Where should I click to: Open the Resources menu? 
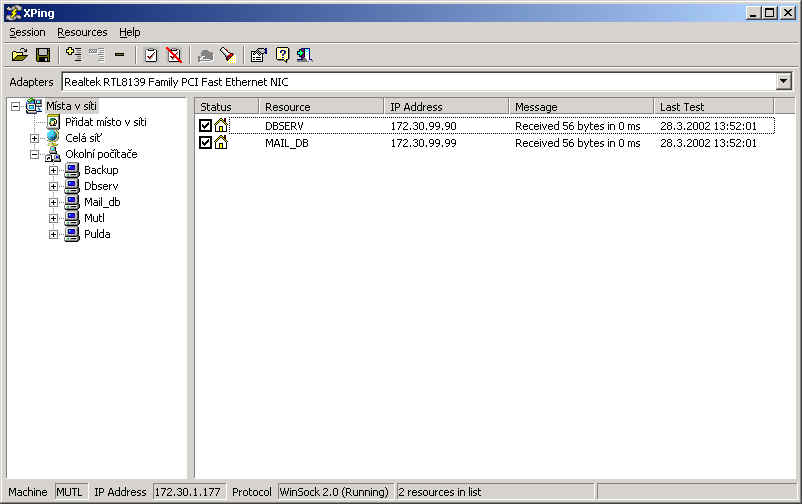pyautogui.click(x=82, y=32)
